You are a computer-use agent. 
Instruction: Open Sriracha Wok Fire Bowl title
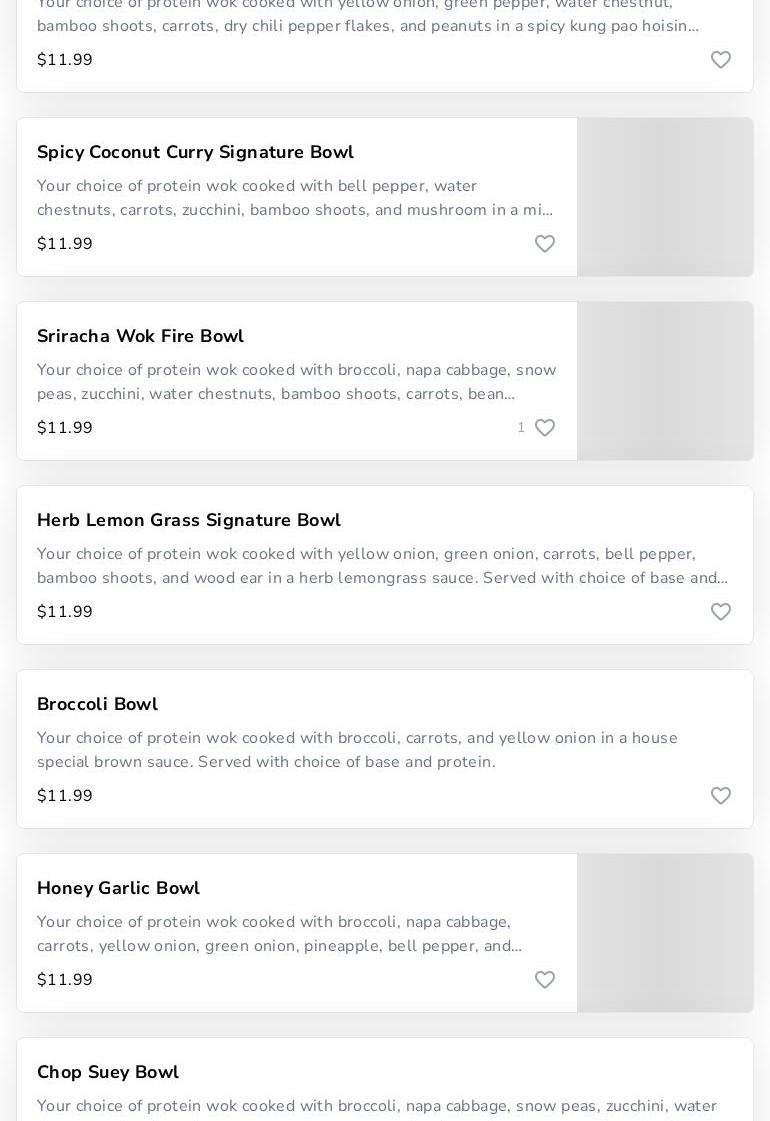point(140,336)
